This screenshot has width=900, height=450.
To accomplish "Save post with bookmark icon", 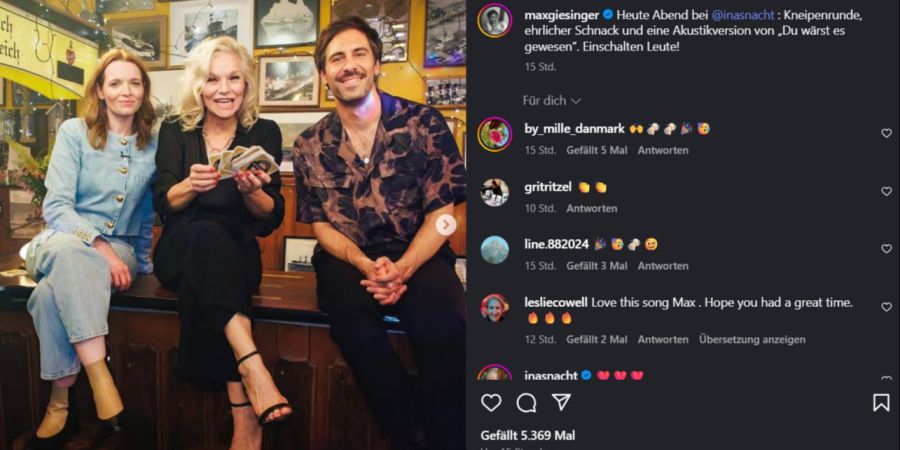I will (881, 402).
